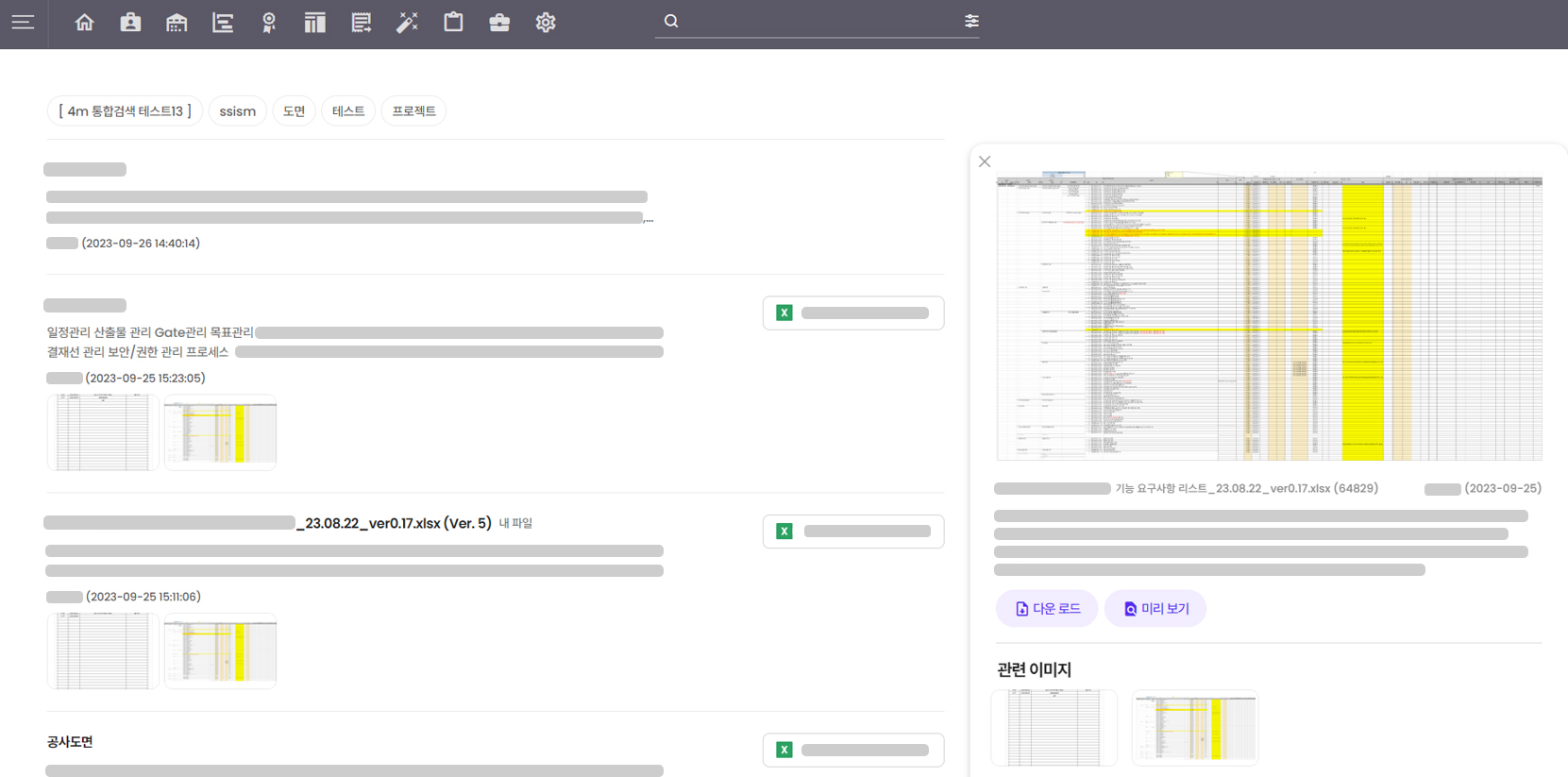Open the ver0.17.xlsx (Ver. 5) result title
The height and width of the screenshot is (777, 1568).
coord(396,523)
